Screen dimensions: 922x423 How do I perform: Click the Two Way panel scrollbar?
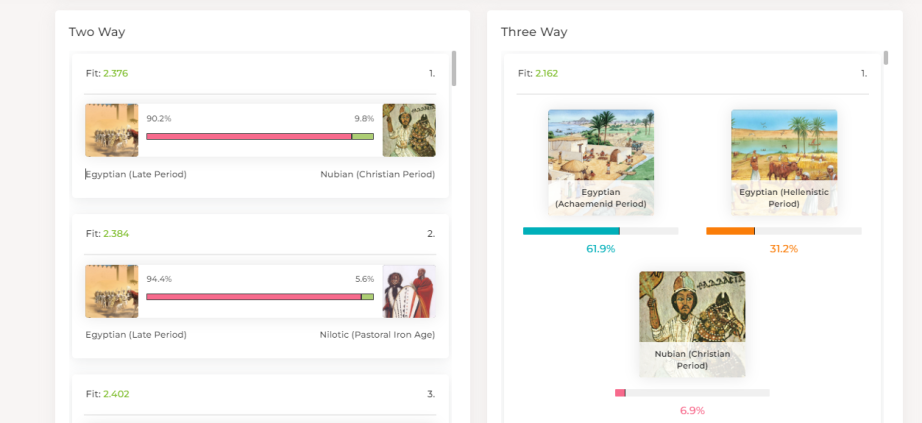pyautogui.click(x=454, y=68)
